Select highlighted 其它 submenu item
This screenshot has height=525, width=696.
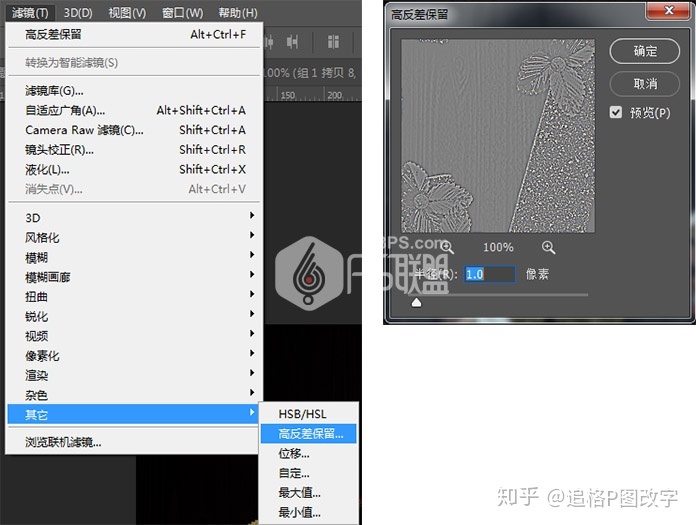point(133,414)
